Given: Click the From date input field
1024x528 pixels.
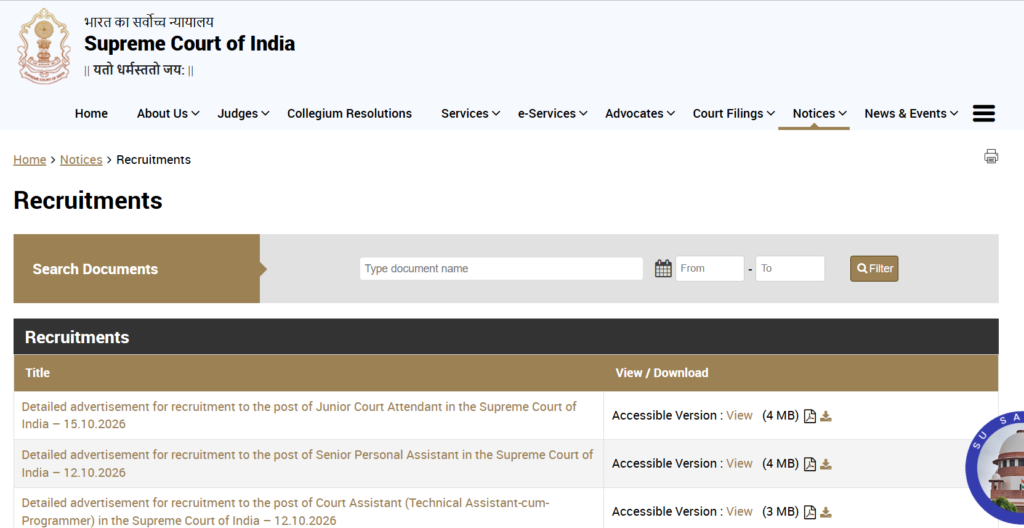Looking at the screenshot, I should (709, 269).
